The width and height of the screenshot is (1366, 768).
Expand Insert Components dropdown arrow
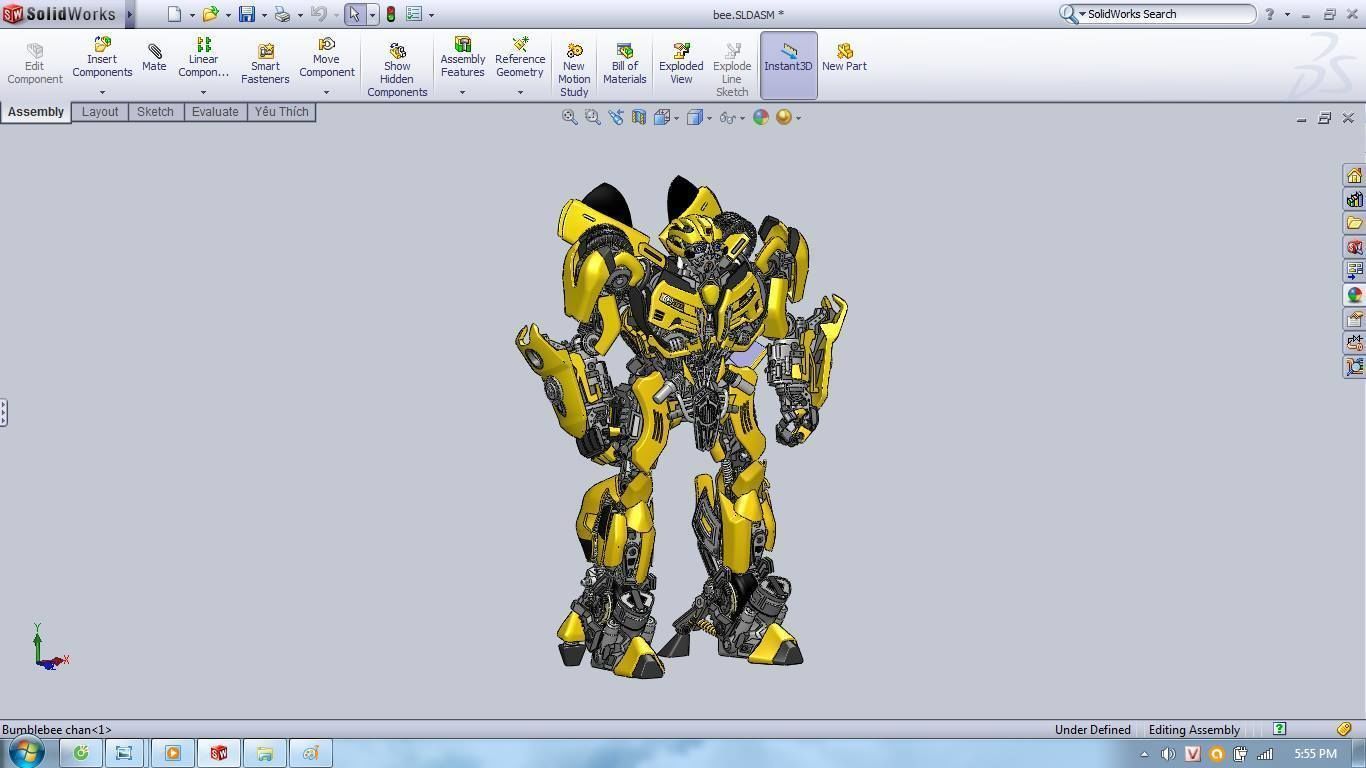tap(102, 92)
